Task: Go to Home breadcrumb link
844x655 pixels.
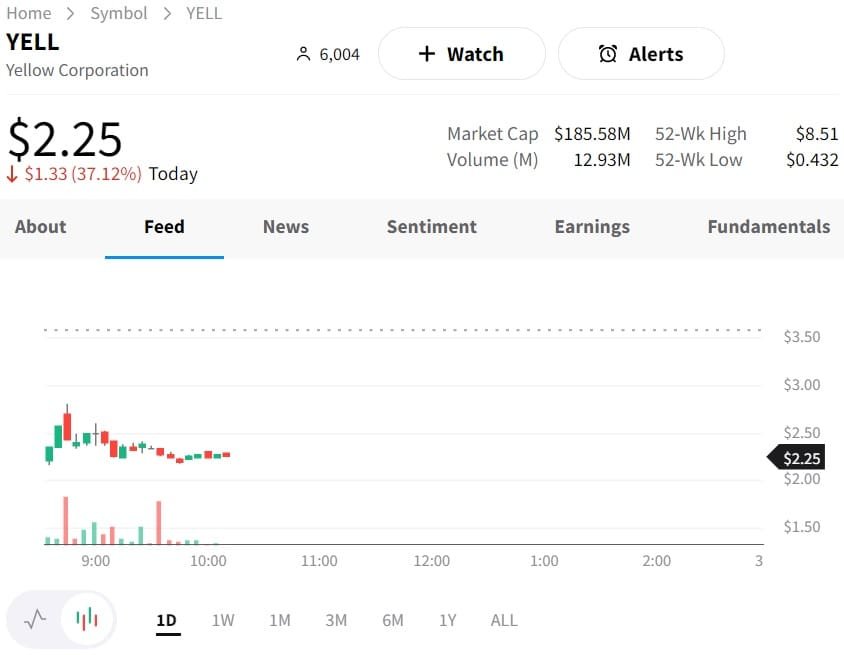Action: coord(28,13)
